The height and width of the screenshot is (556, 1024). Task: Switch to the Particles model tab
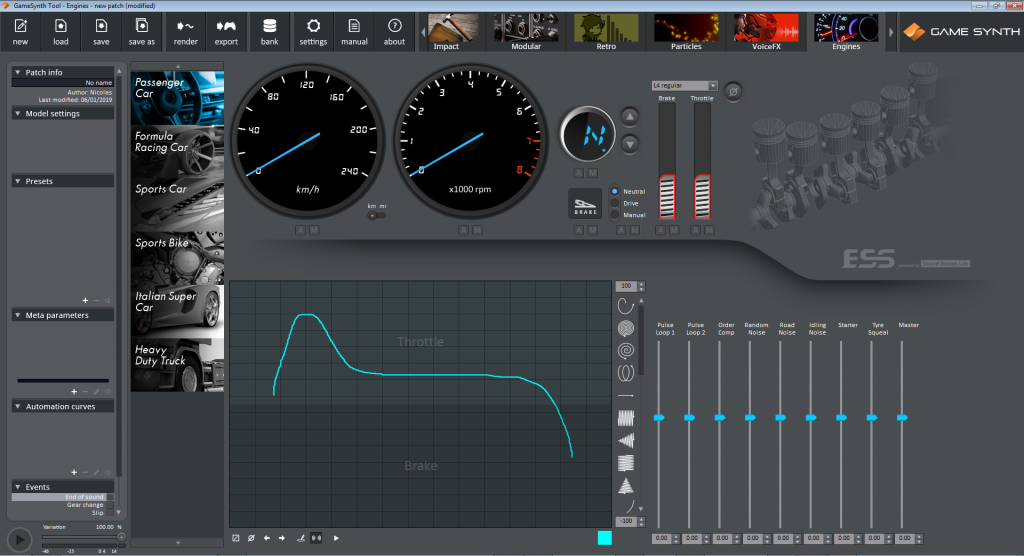[685, 31]
